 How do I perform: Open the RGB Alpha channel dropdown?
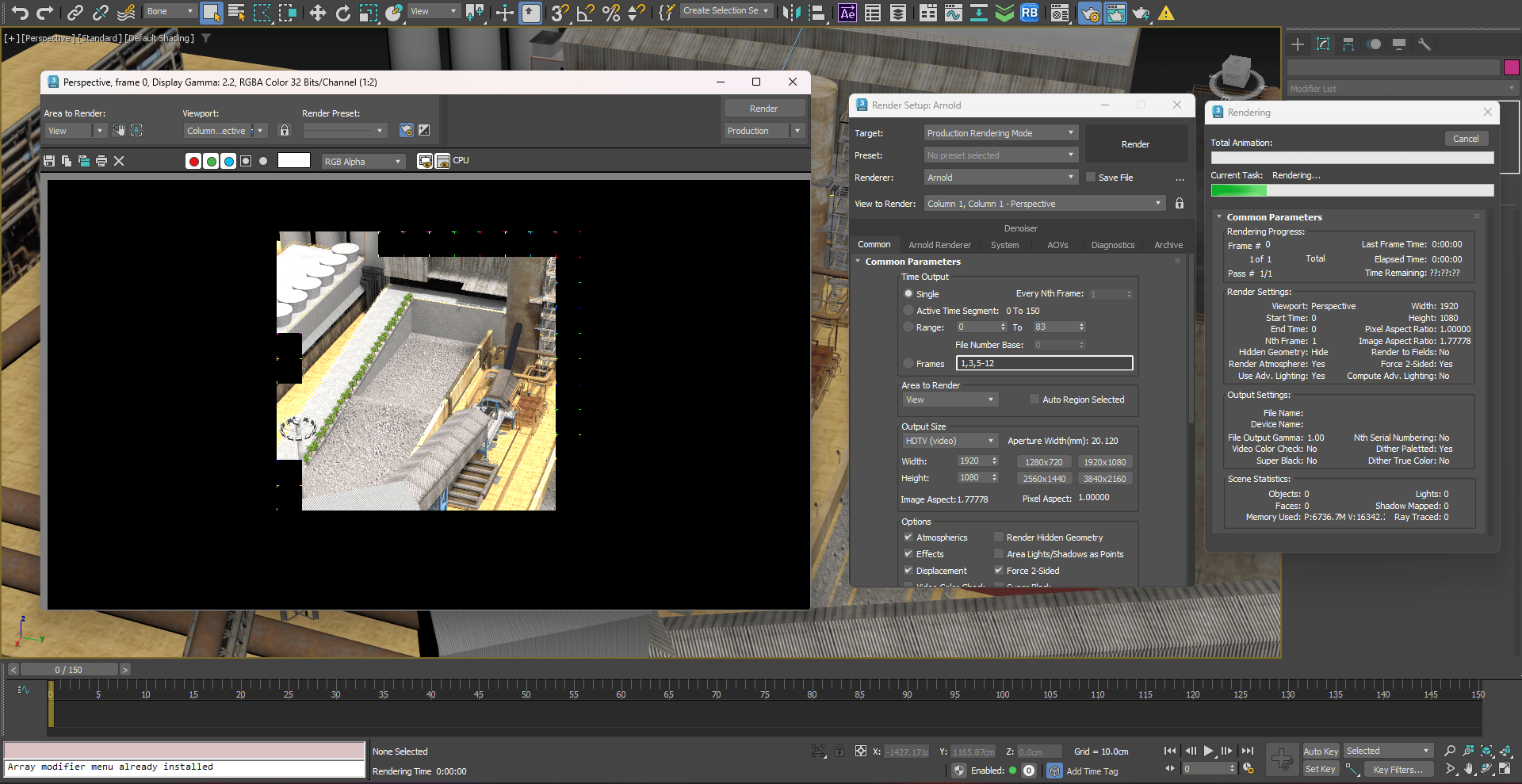pyautogui.click(x=362, y=161)
